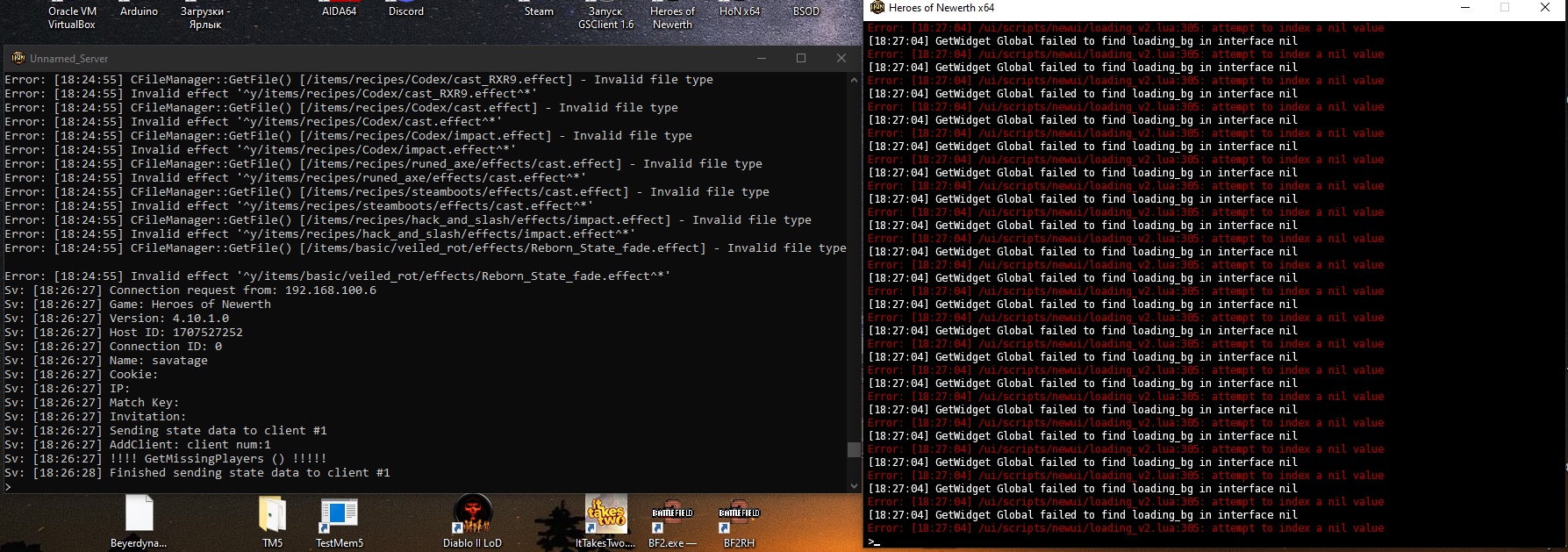Click the GetFile runed_axe/effects/cast.effect error line
Image resolution: width=1568 pixels, height=552 pixels.
coord(383,164)
